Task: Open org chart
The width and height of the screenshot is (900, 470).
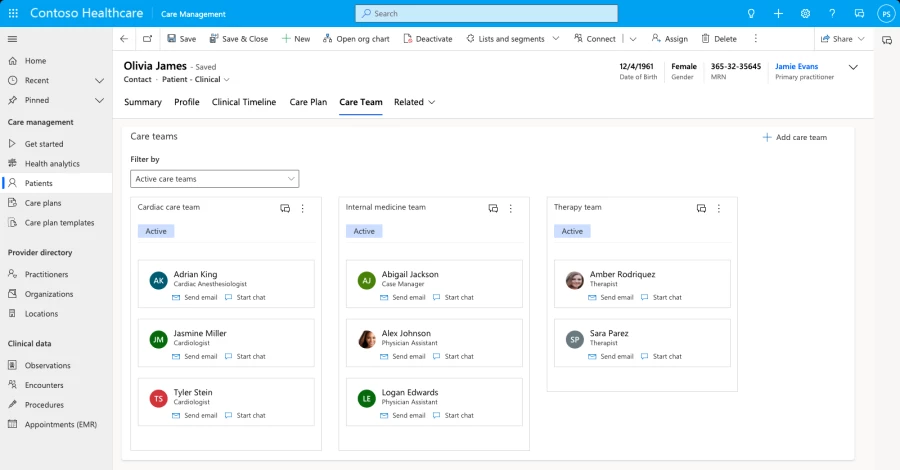Action: [356, 38]
